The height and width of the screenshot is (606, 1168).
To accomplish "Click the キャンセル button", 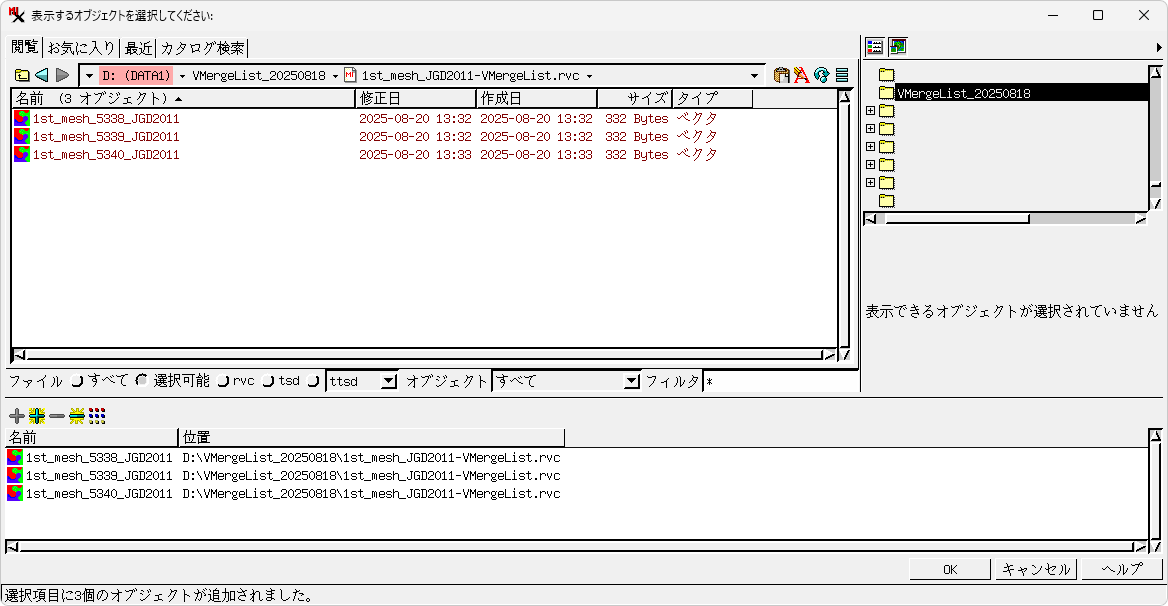I will click(1036, 569).
